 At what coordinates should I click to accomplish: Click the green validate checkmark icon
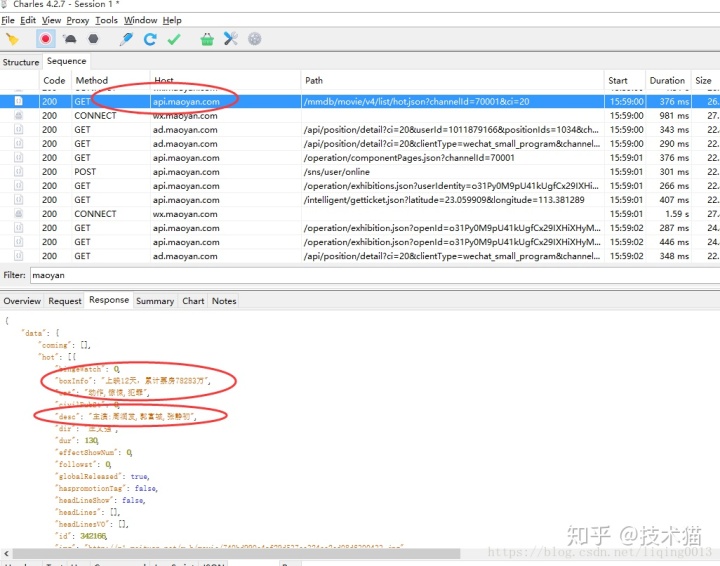click(174, 39)
